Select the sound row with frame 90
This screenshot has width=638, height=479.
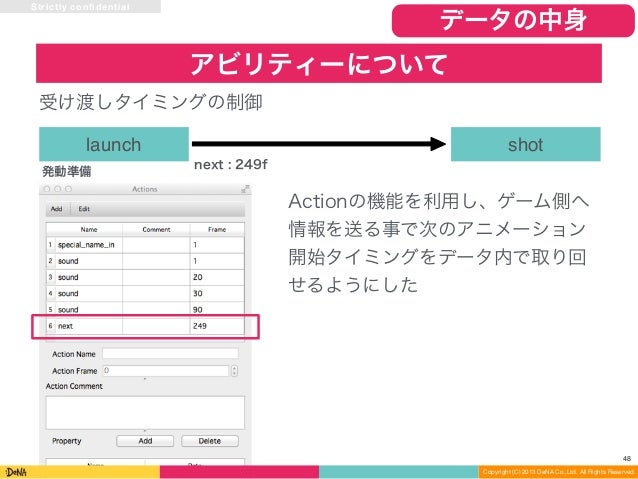pyautogui.click(x=145, y=310)
